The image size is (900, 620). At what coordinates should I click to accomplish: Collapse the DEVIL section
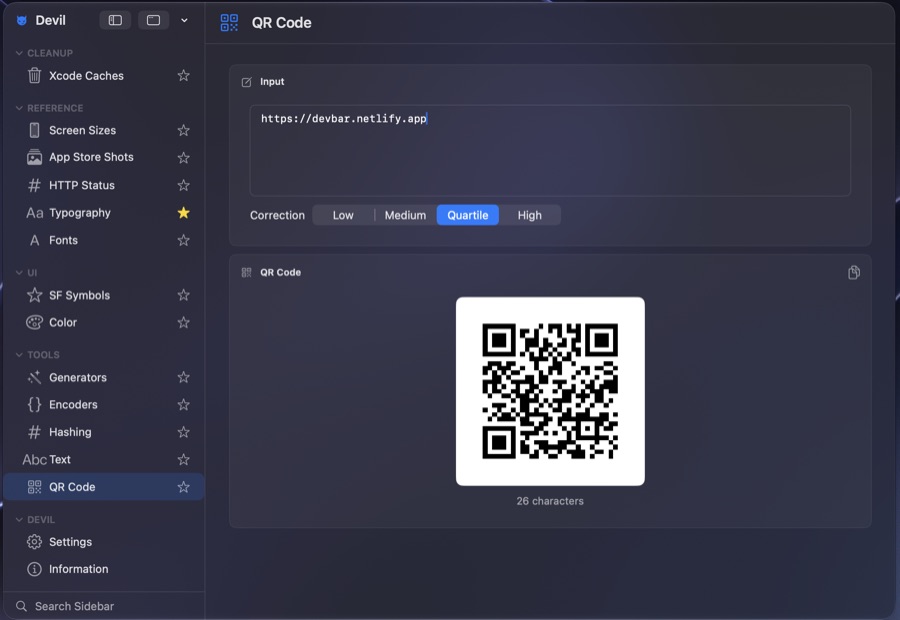point(19,520)
